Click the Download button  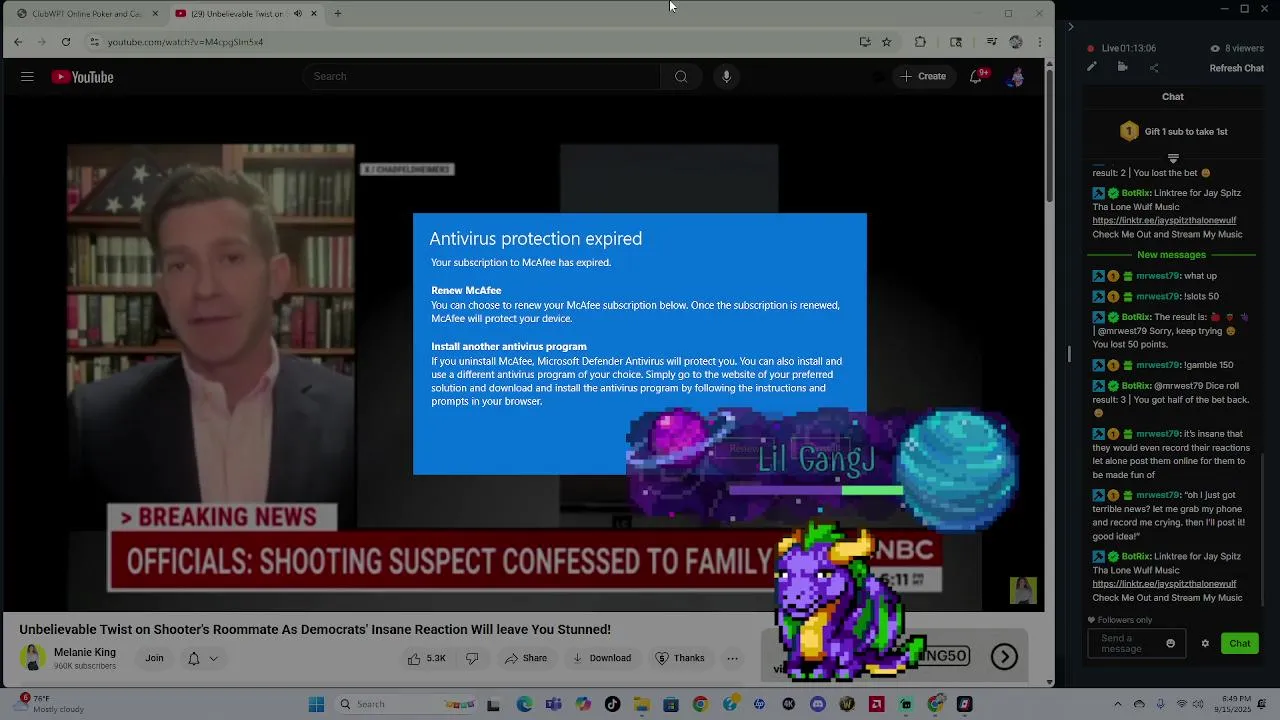[602, 658]
